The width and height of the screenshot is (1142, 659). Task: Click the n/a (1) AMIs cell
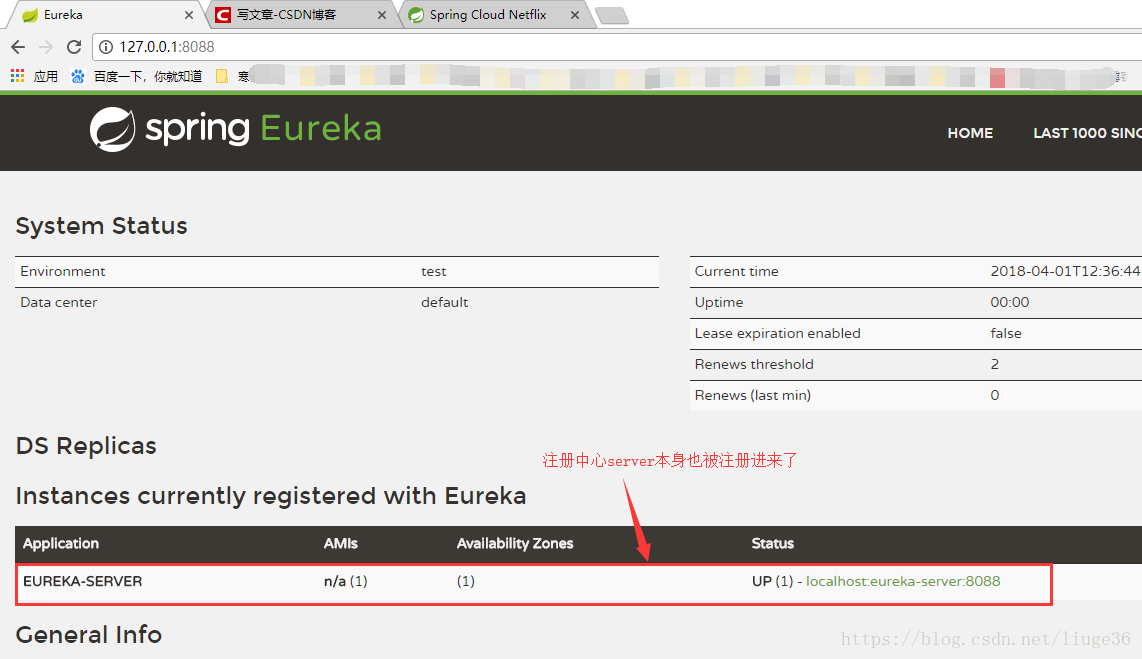tap(345, 581)
